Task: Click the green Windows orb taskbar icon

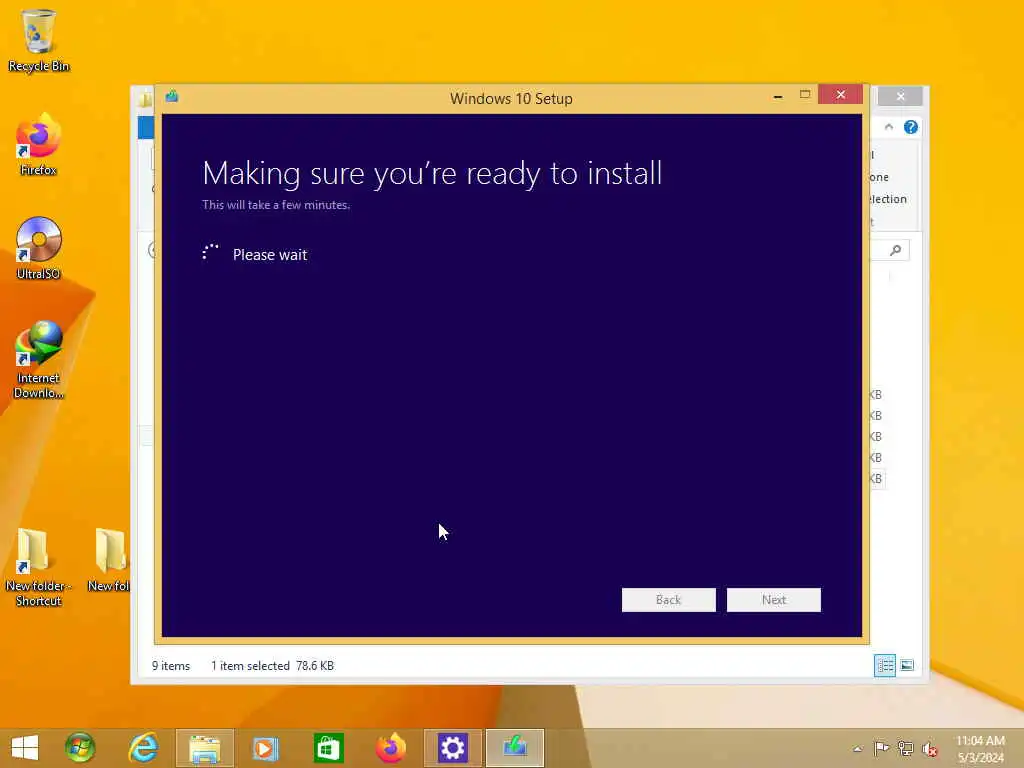Action: click(x=80, y=748)
